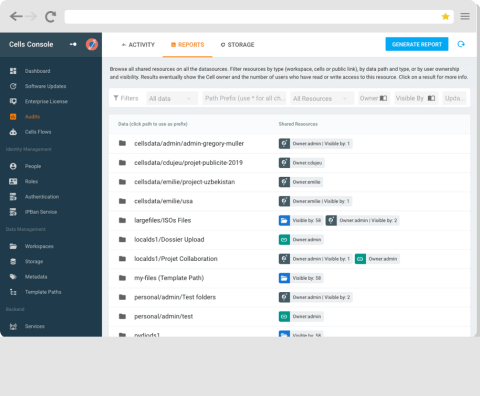The height and width of the screenshot is (396, 480).
Task: Click the yellow bookmark star
Action: point(445,16)
